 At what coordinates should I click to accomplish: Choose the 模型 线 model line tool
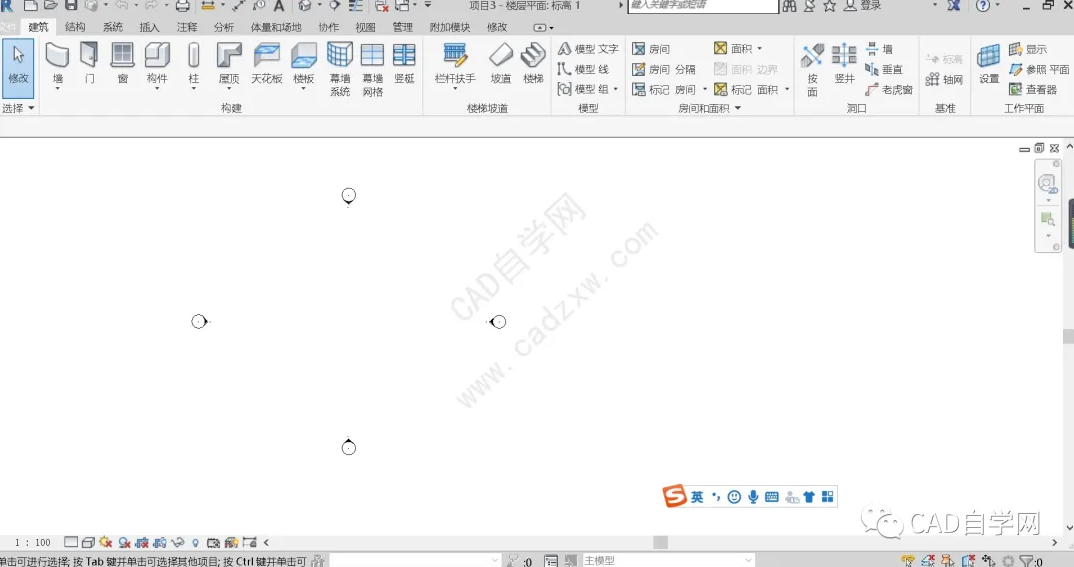tap(583, 69)
